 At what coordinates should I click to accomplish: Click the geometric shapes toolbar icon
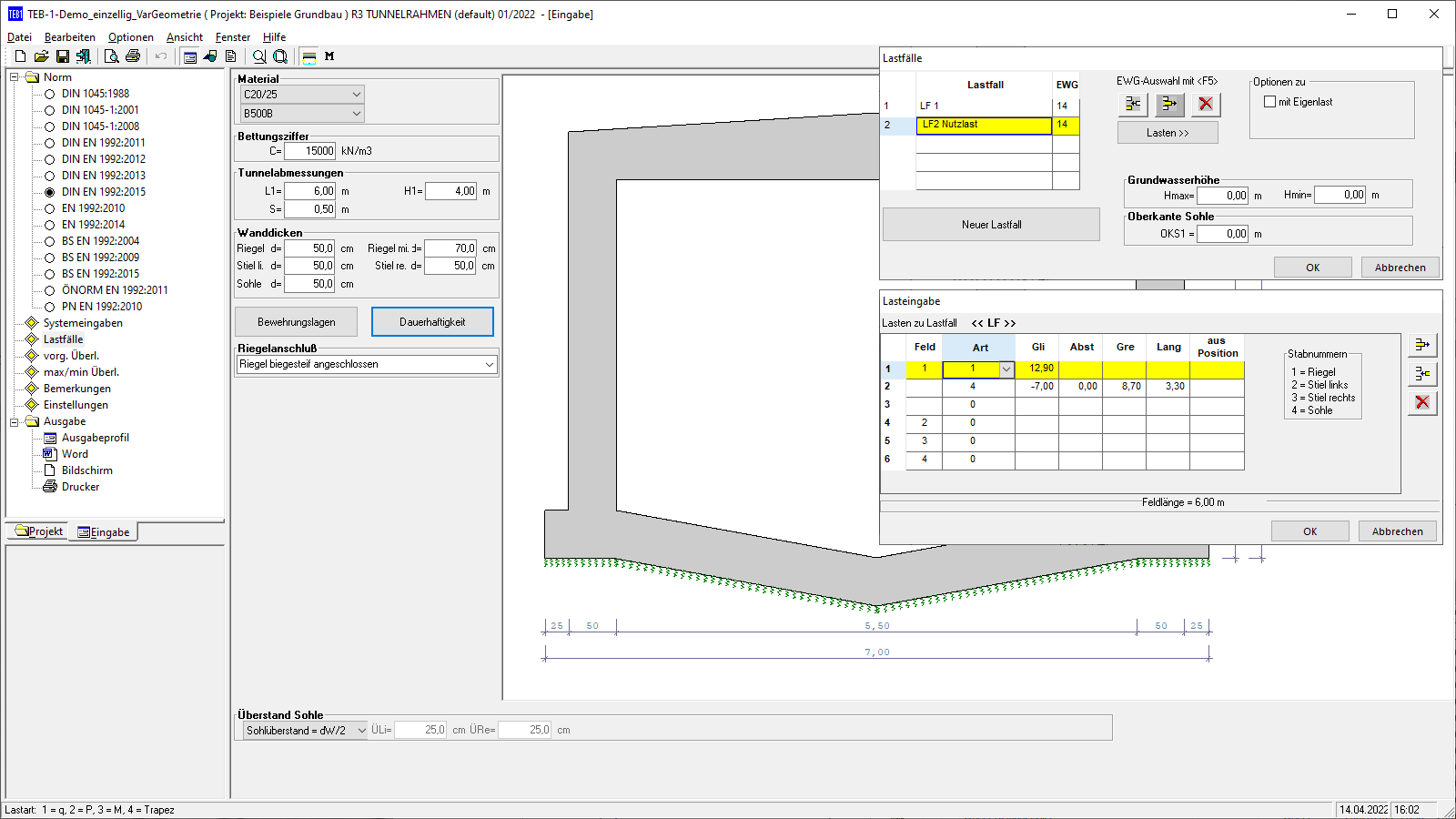(x=210, y=56)
